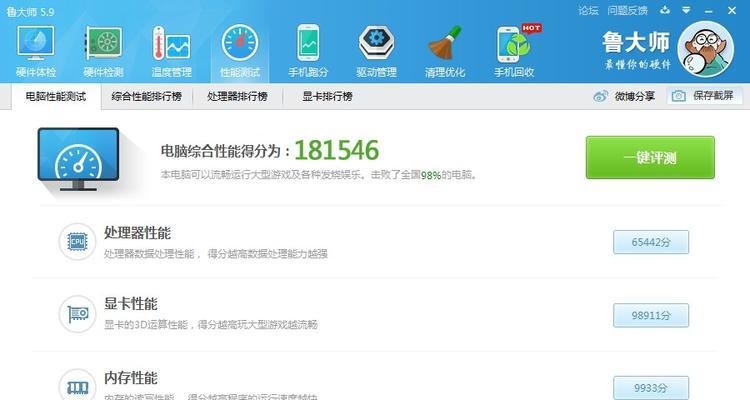Image resolution: width=750 pixels, height=400 pixels.
Task: Switch to 电脑性能测试 tab
Action: coord(55,97)
